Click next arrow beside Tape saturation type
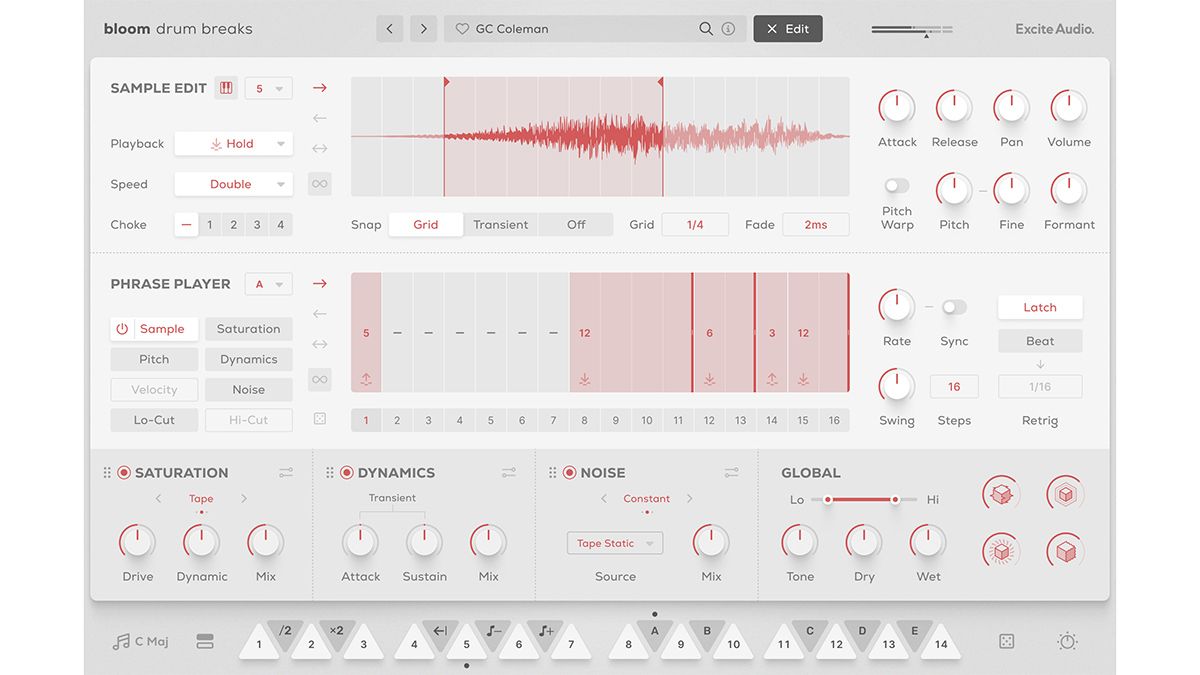 [244, 498]
